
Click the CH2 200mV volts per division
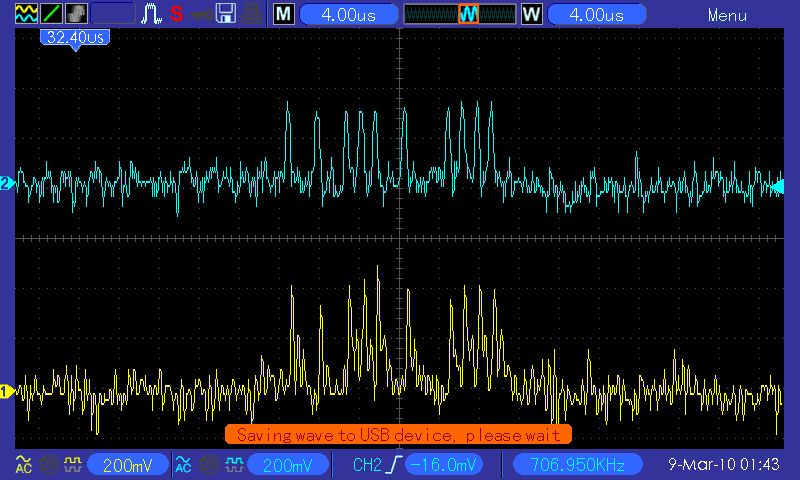pos(288,465)
